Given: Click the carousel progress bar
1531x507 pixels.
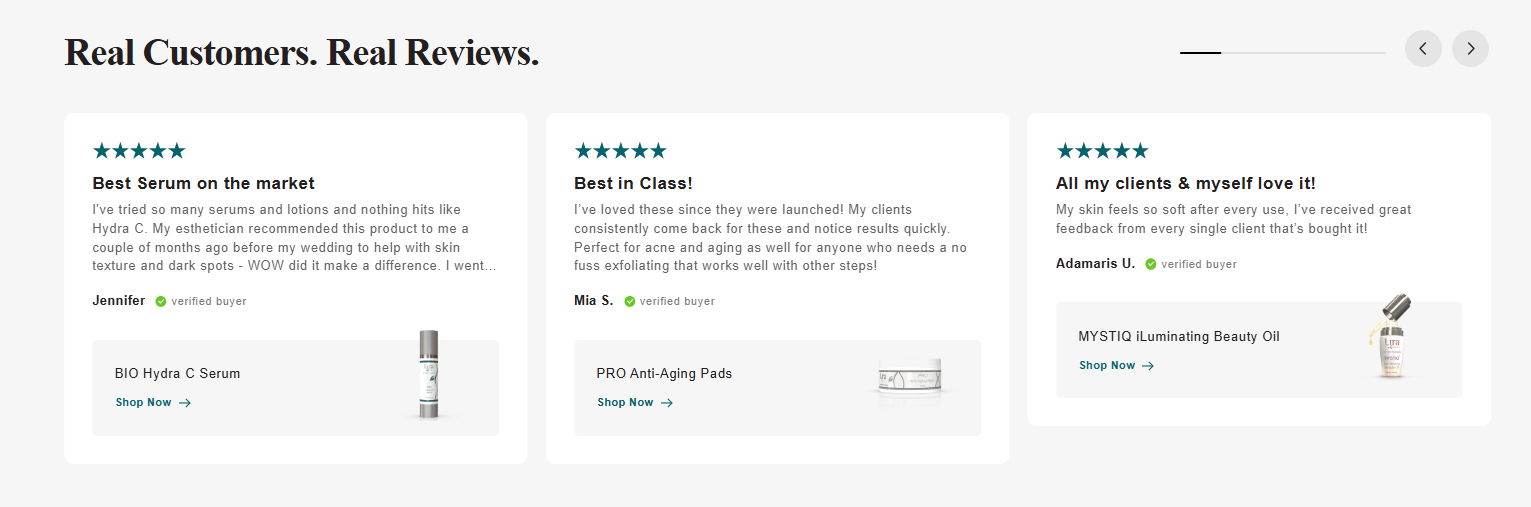Looking at the screenshot, I should pyautogui.click(x=1282, y=52).
